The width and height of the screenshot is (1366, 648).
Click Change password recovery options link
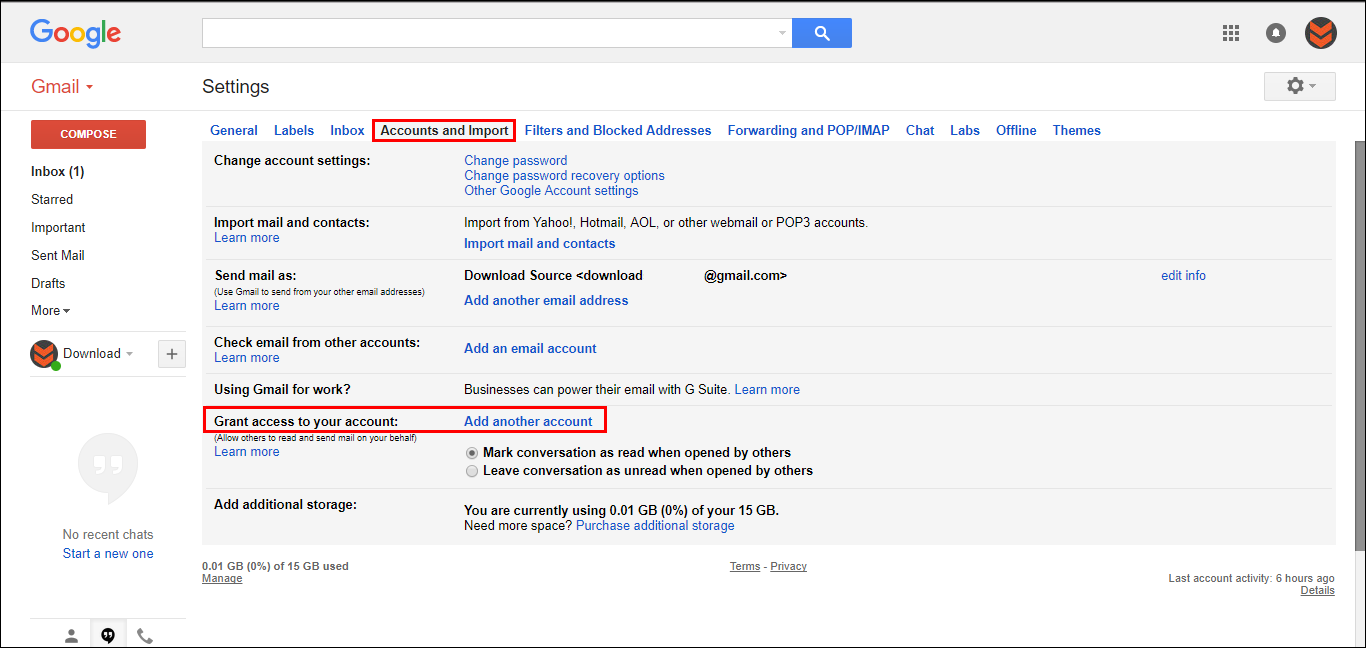tap(564, 175)
